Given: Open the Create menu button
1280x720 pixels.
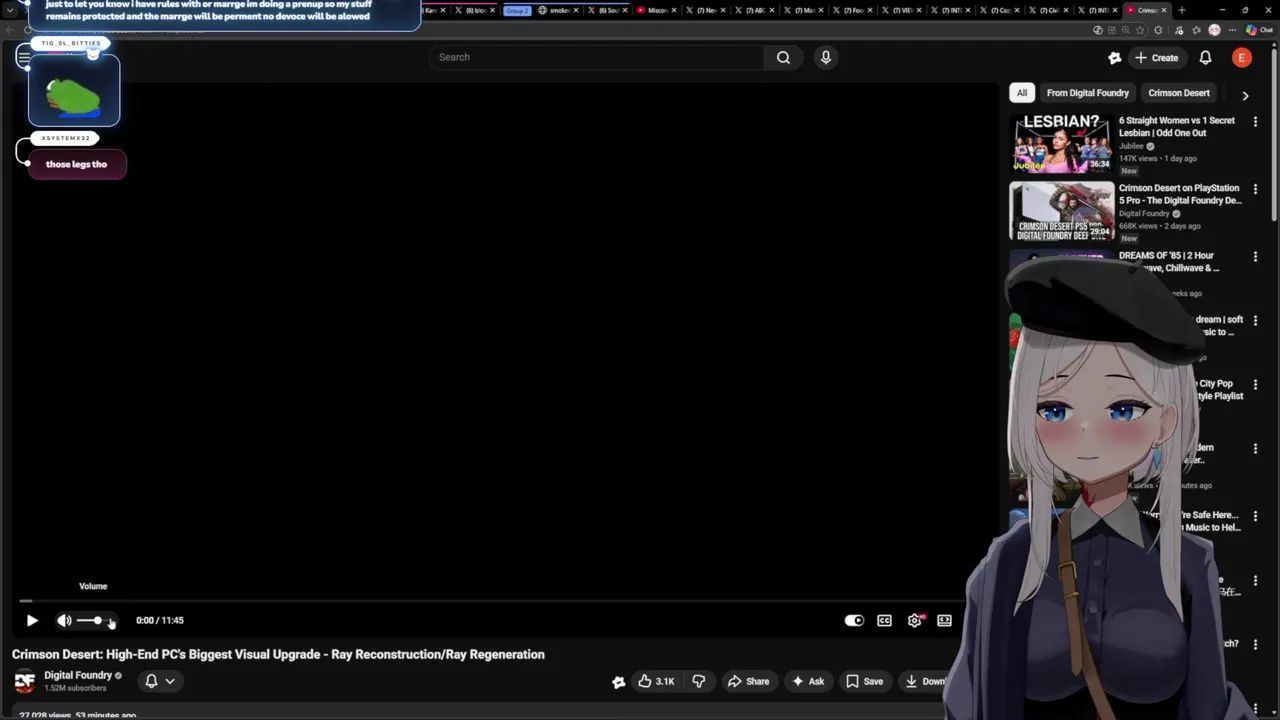Looking at the screenshot, I should click(1156, 57).
